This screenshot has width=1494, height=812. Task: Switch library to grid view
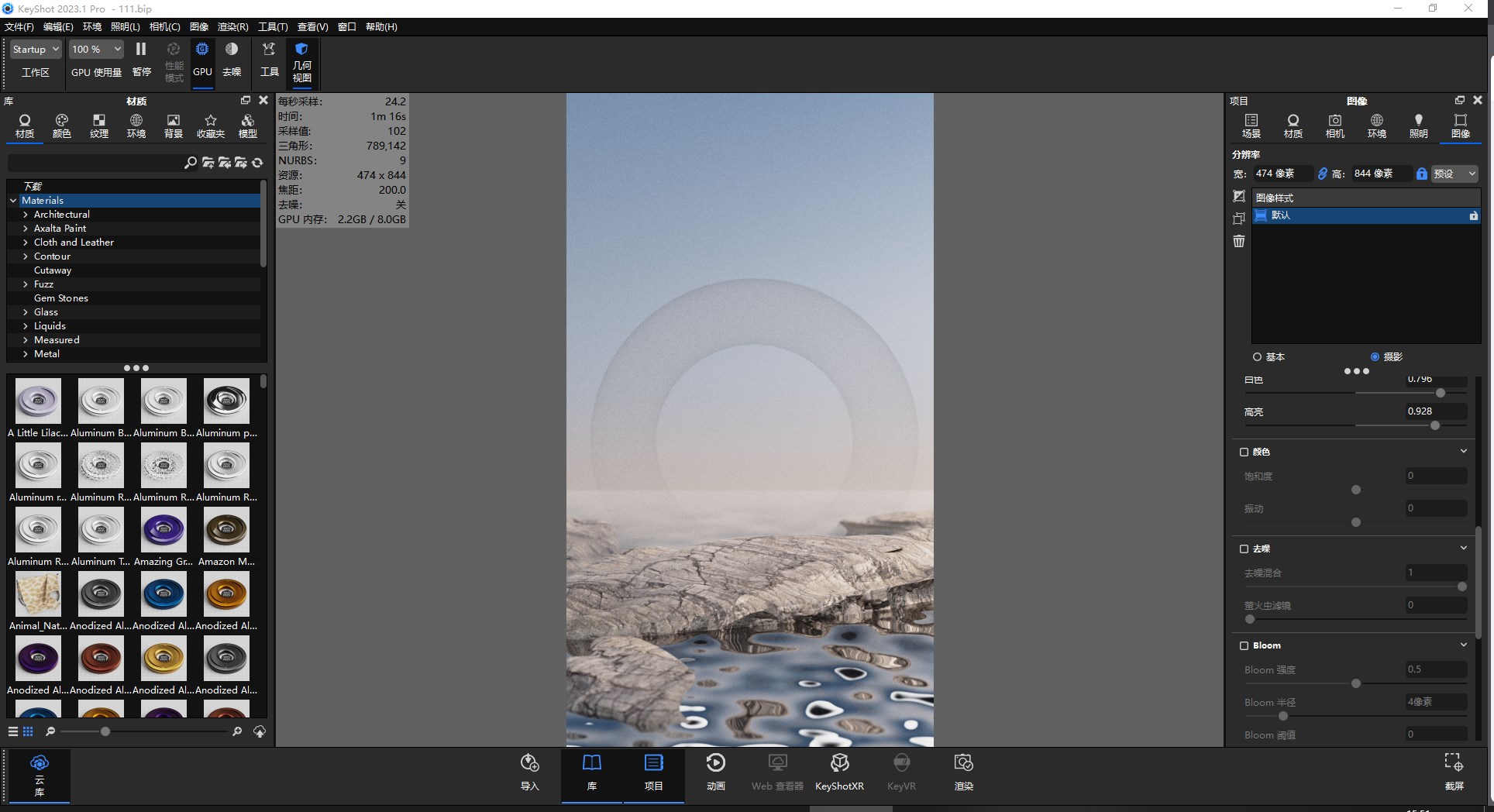[28, 731]
